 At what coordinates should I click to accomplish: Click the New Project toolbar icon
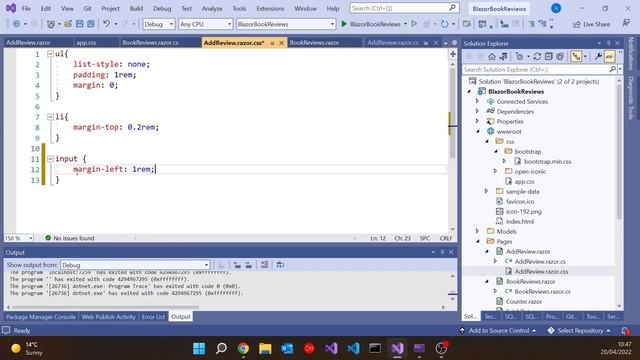point(51,24)
